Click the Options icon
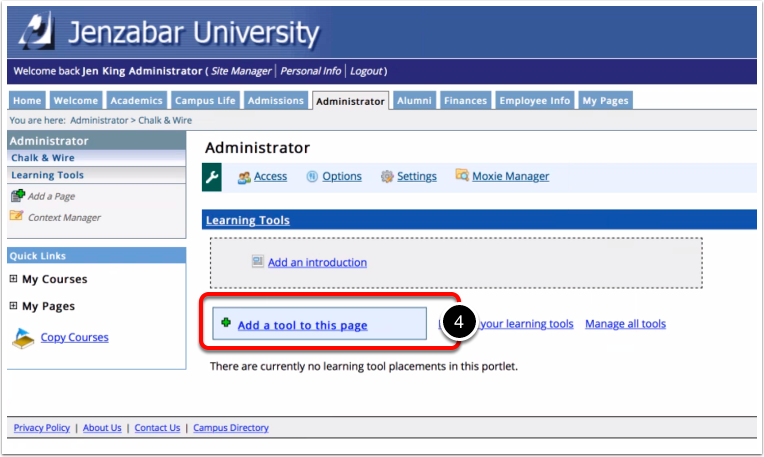 (x=312, y=176)
